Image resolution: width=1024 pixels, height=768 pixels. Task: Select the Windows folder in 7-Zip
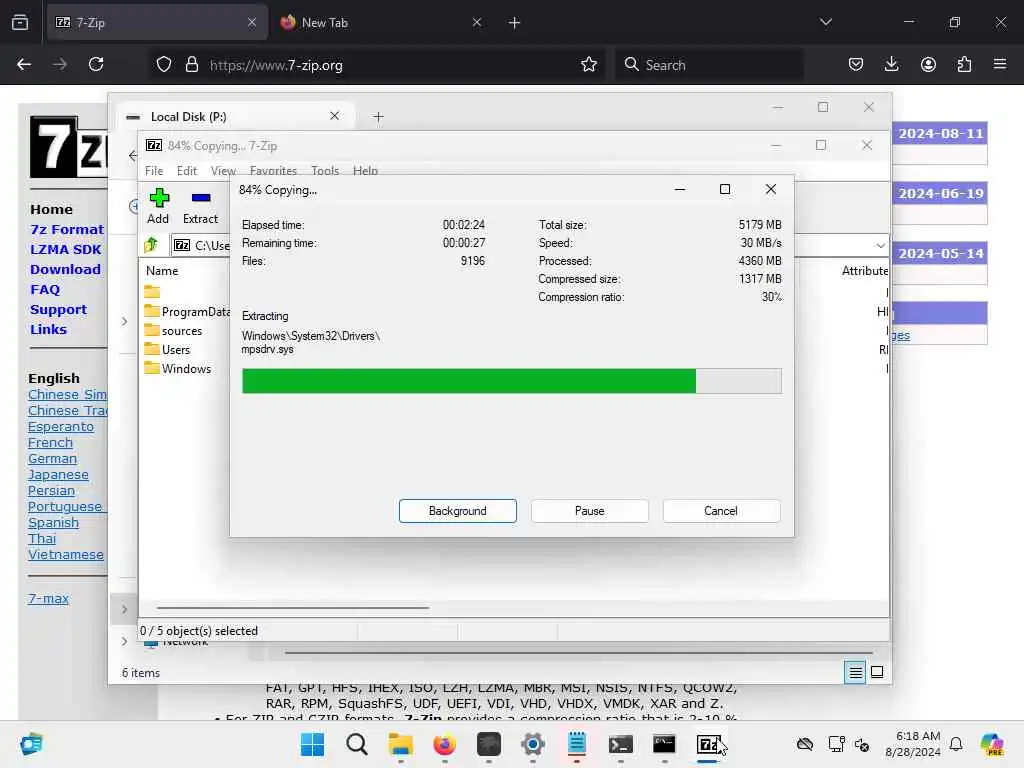point(178,368)
